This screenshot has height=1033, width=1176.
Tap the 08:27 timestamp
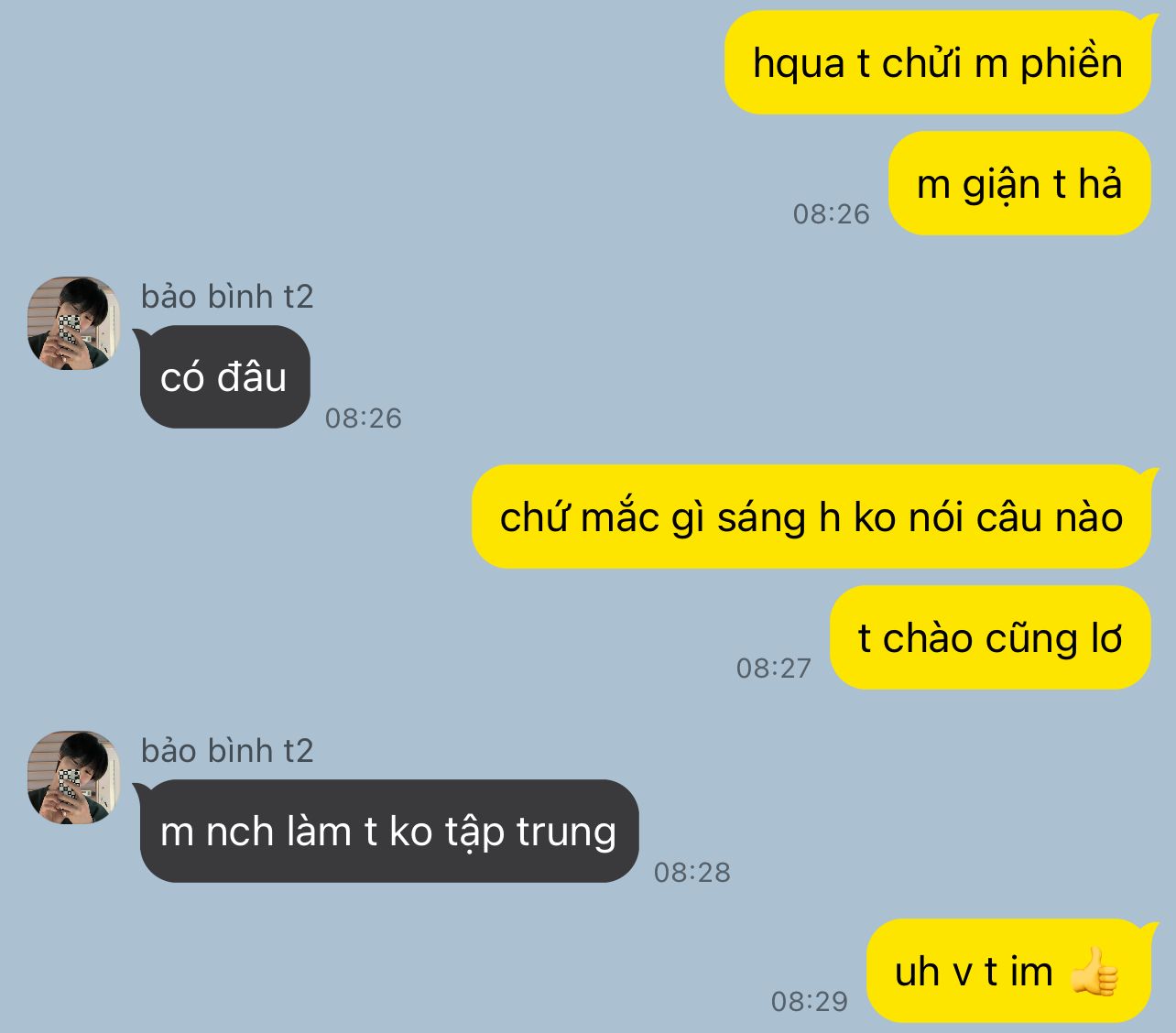(774, 669)
